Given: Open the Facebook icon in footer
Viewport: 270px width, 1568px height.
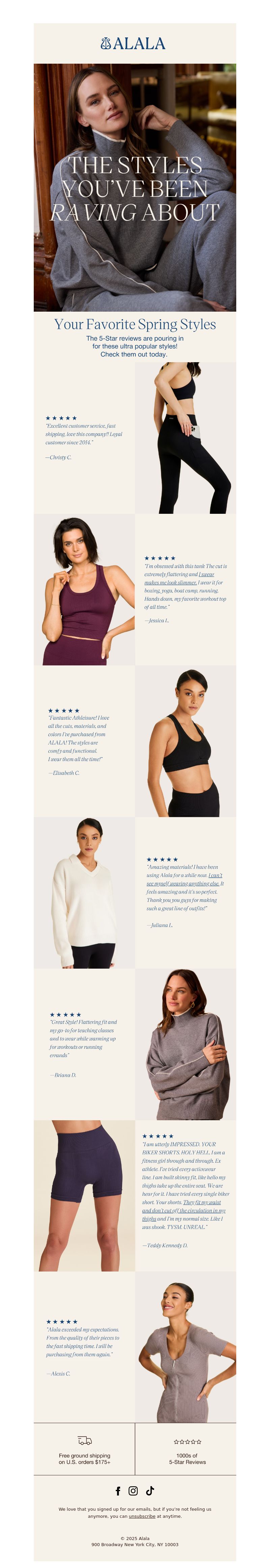Looking at the screenshot, I should tap(118, 1491).
